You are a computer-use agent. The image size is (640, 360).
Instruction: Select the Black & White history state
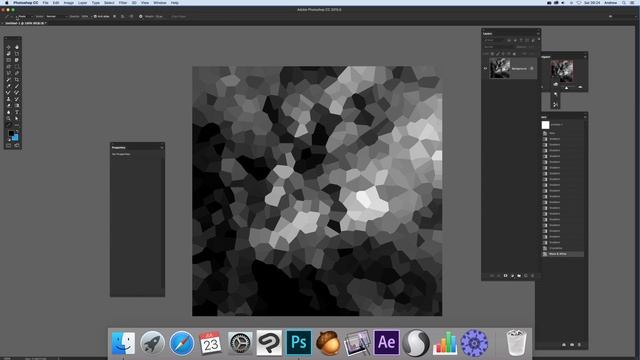(562, 254)
